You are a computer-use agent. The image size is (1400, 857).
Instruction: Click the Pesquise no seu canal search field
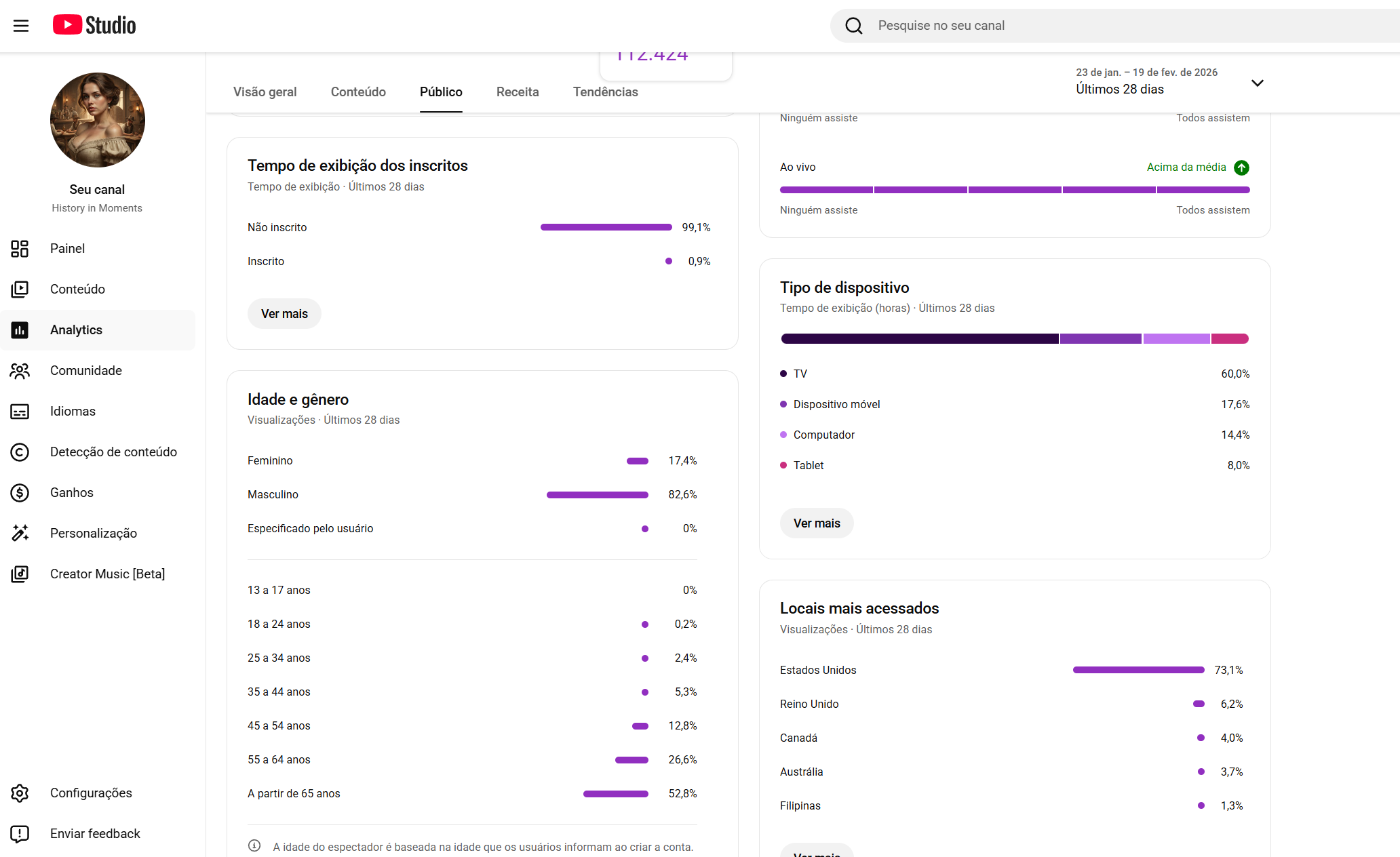pos(1085,26)
